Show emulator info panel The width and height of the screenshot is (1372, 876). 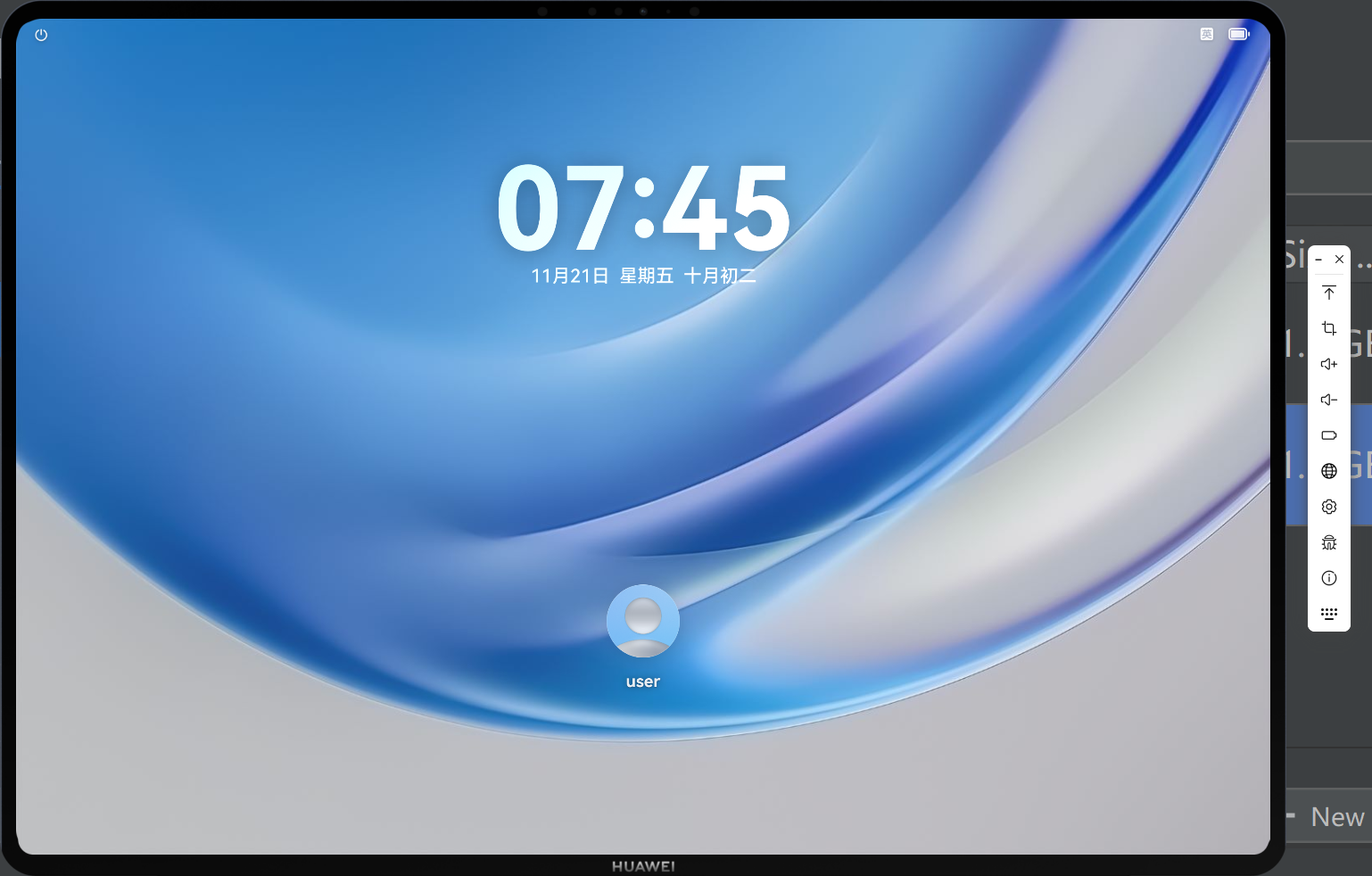(1329, 578)
